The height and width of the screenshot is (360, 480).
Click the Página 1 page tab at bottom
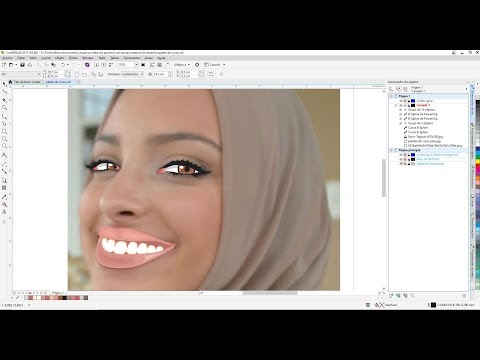tap(58, 293)
